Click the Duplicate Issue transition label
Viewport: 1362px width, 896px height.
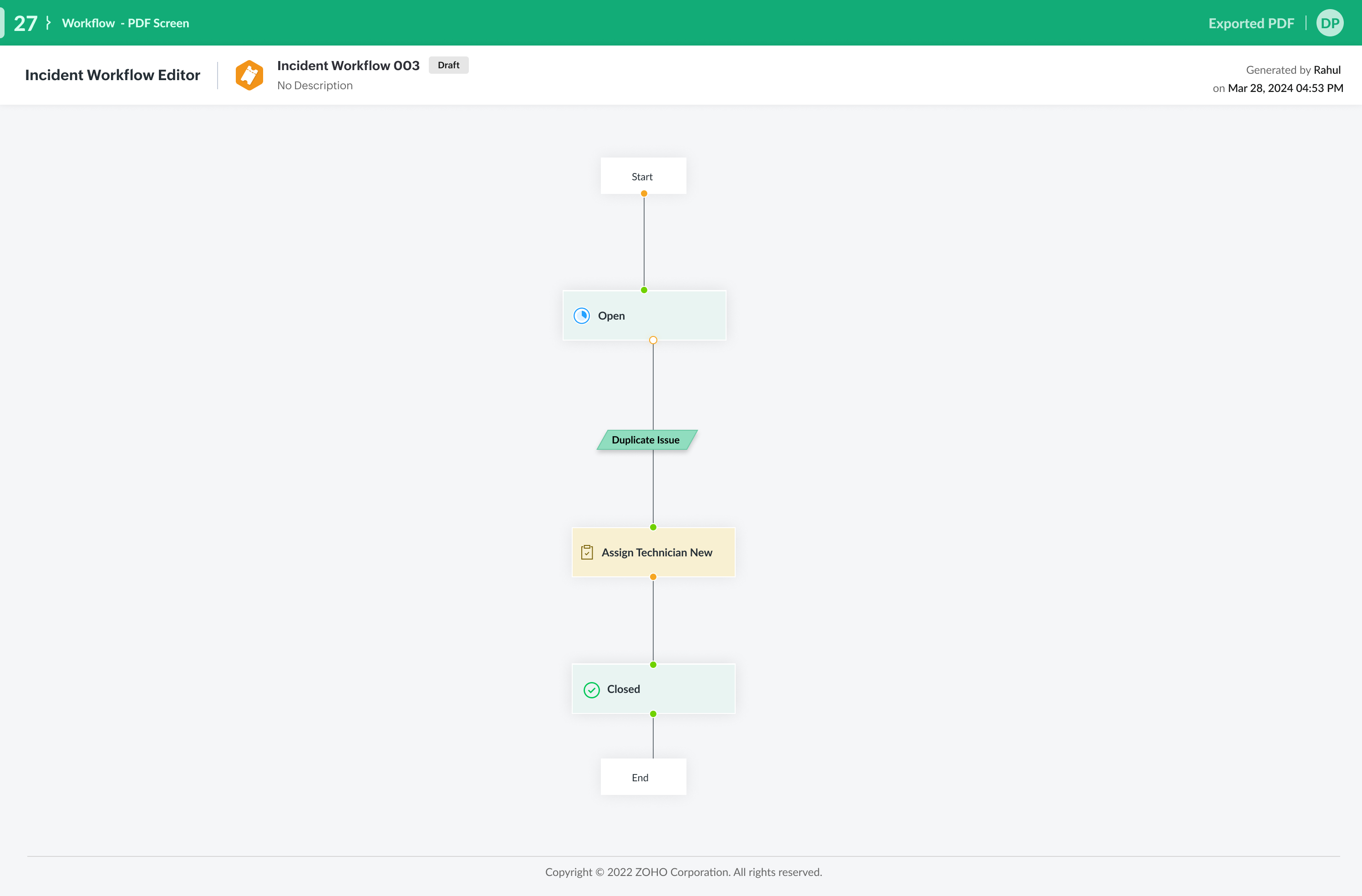tap(646, 440)
